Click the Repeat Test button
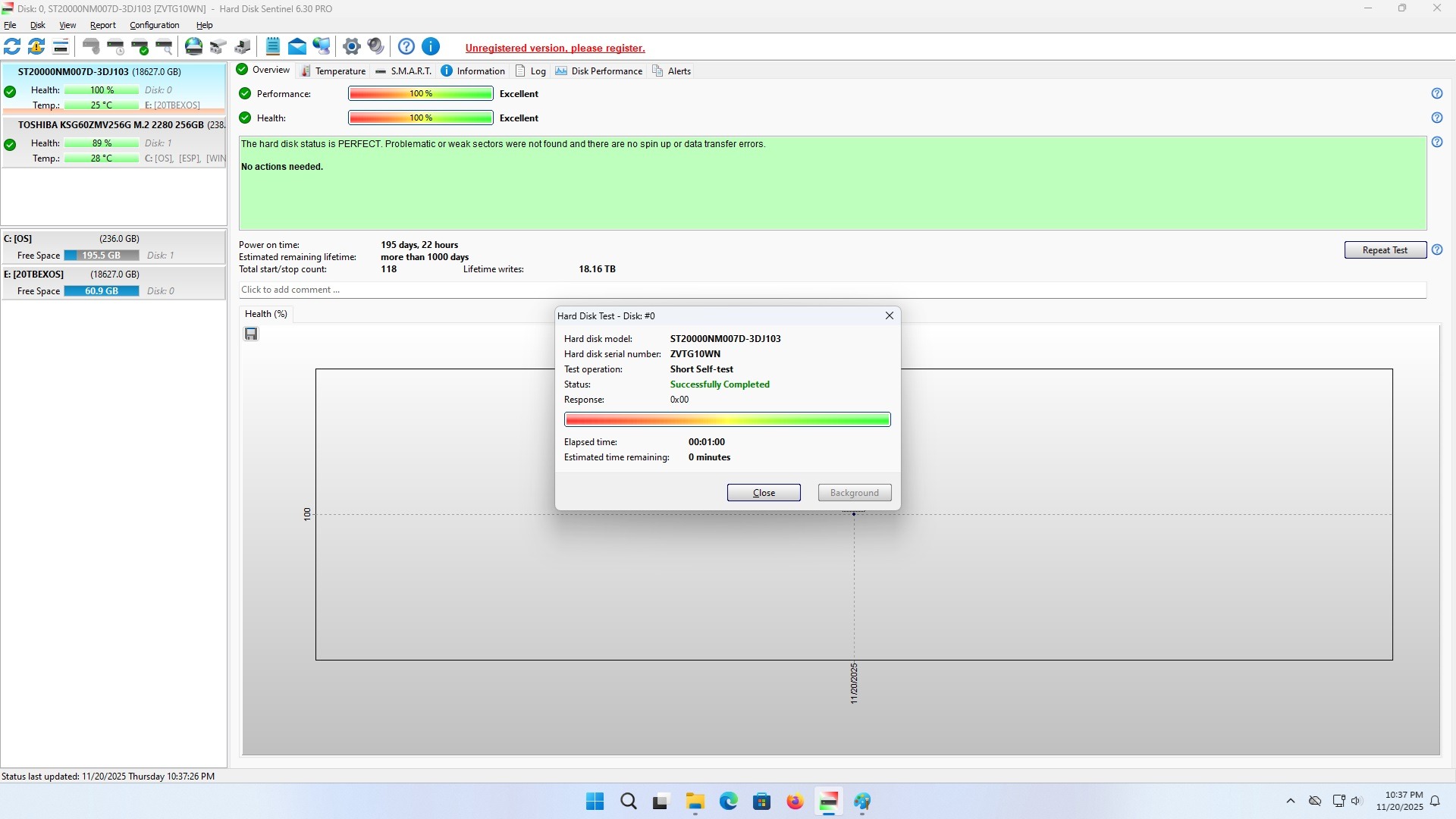 click(1385, 250)
